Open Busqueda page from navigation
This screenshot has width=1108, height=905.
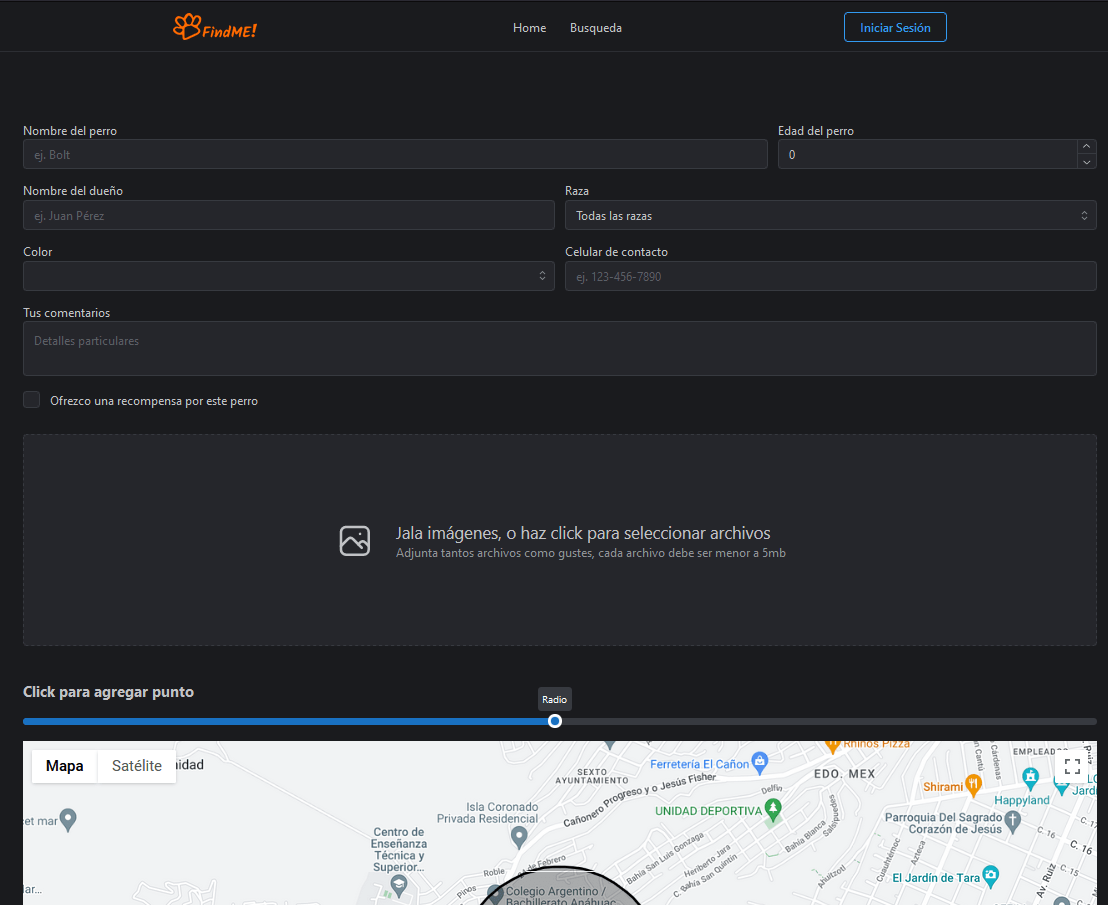[596, 28]
